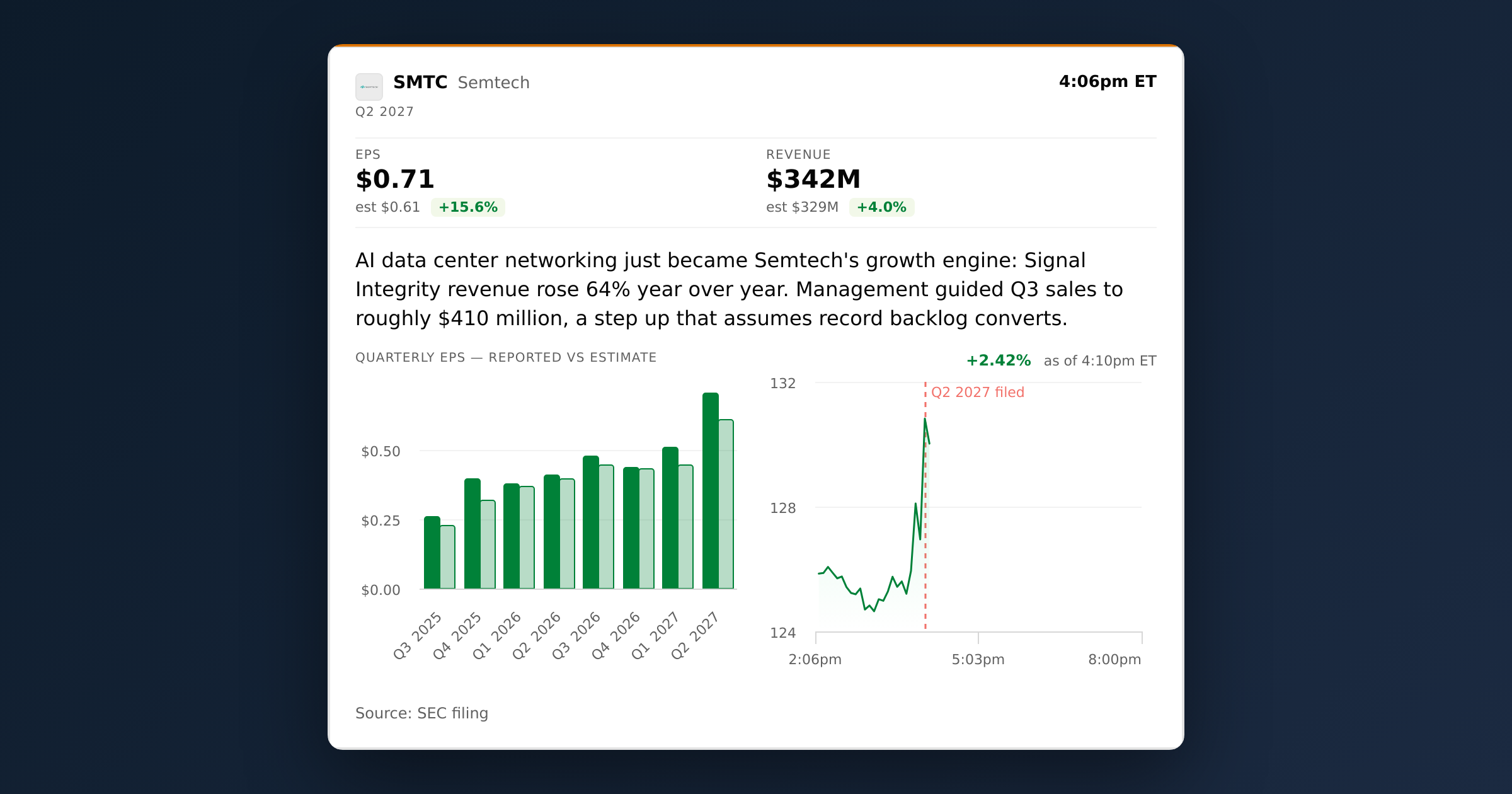Click the Source: SEC filing footer text

pos(422,713)
